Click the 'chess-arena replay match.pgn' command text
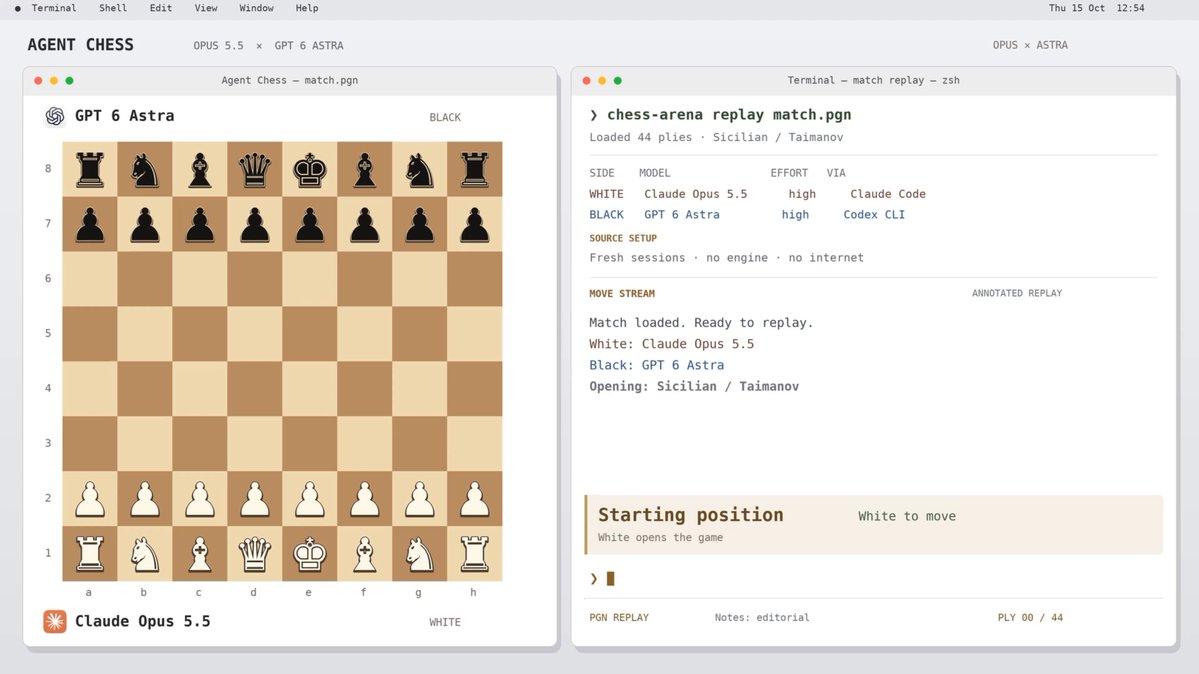The image size is (1199, 674). [x=729, y=115]
